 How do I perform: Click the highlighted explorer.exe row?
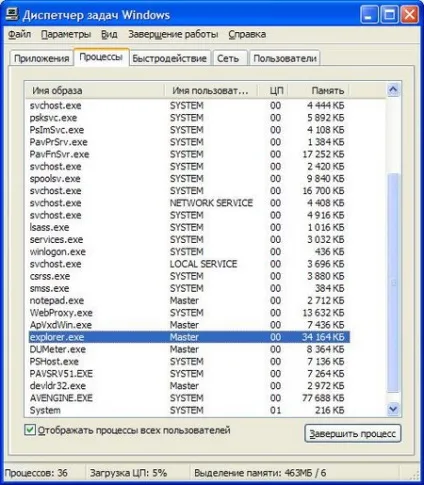189,337
